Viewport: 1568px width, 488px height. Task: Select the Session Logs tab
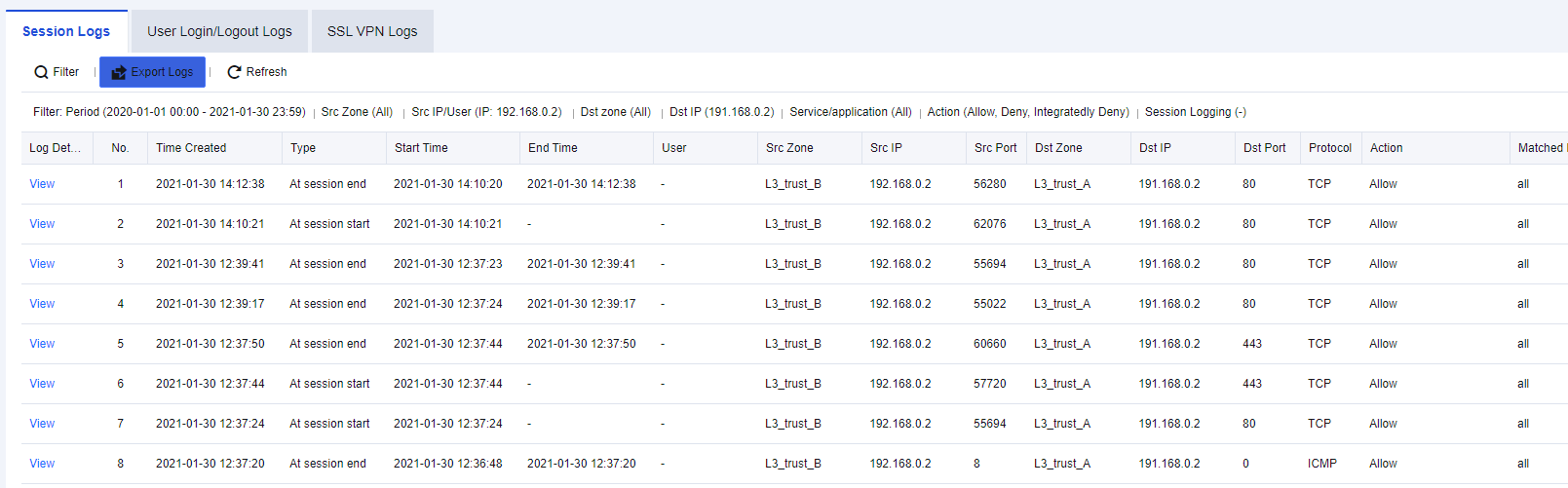point(66,31)
